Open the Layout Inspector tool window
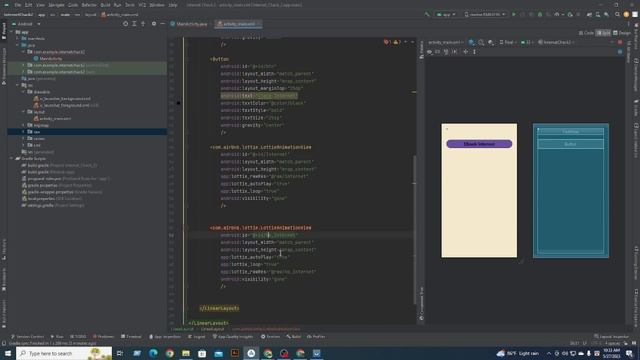The width and height of the screenshot is (640, 360). [x=611, y=337]
